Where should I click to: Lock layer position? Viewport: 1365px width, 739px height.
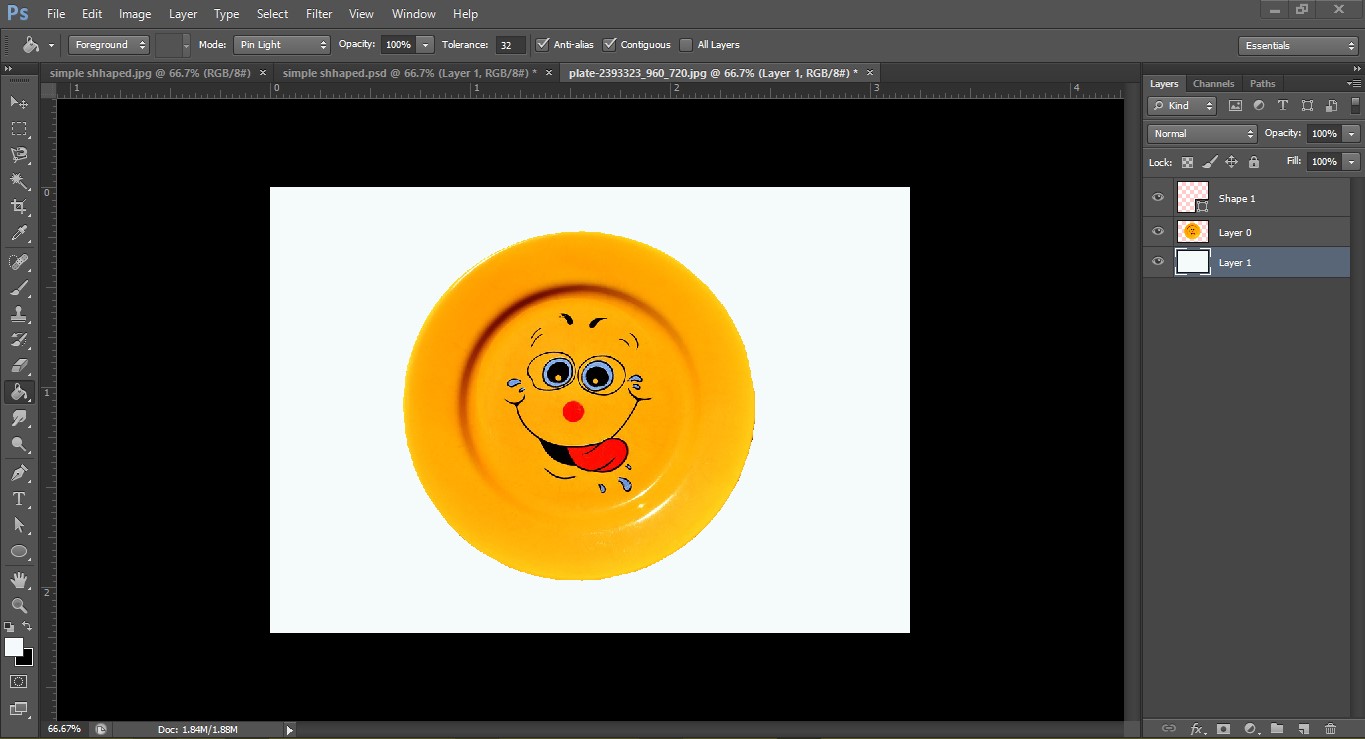(x=1232, y=162)
